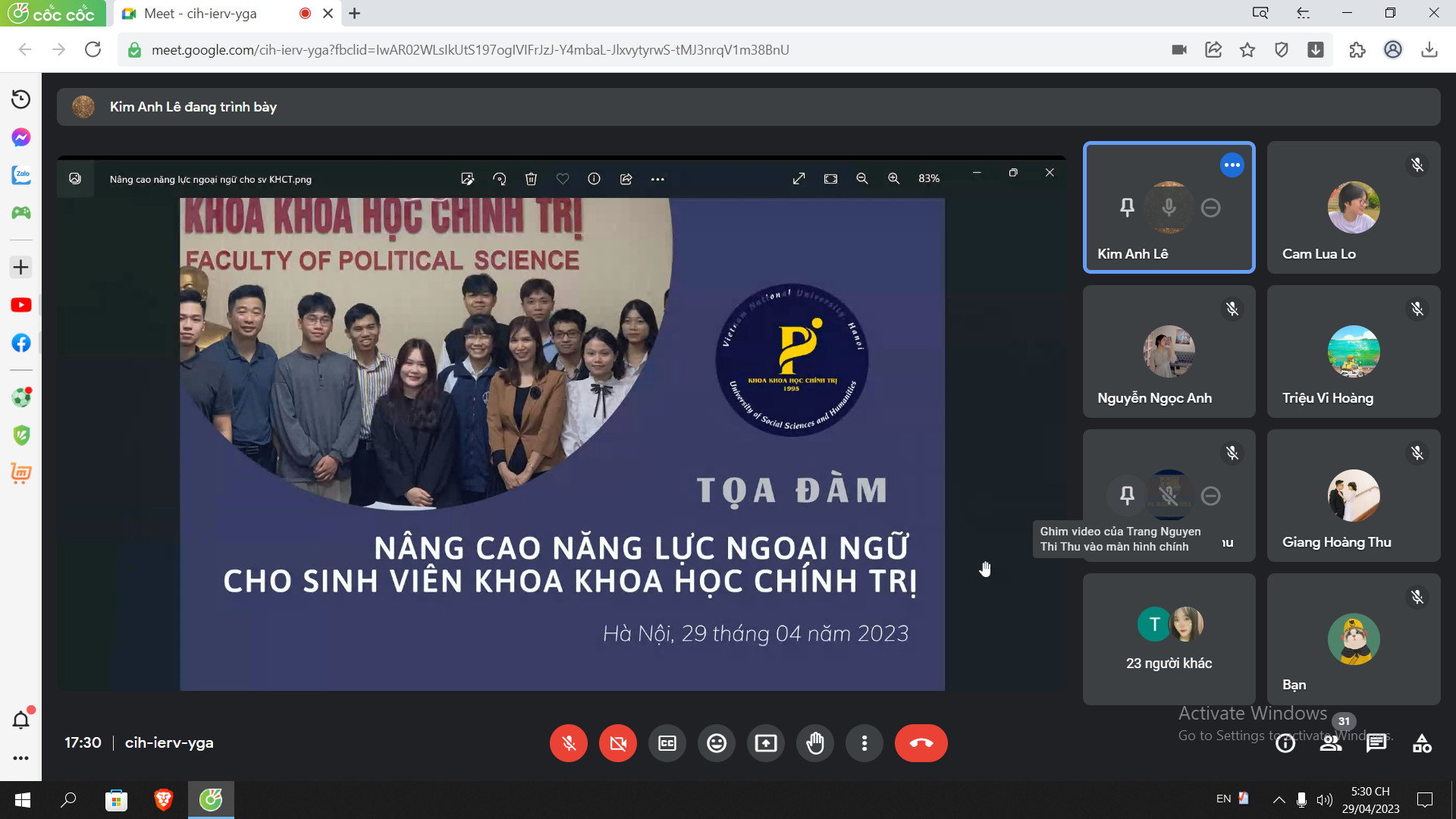1456x819 pixels.
Task: Open YouTube from the sidebar
Action: pyautogui.click(x=21, y=305)
